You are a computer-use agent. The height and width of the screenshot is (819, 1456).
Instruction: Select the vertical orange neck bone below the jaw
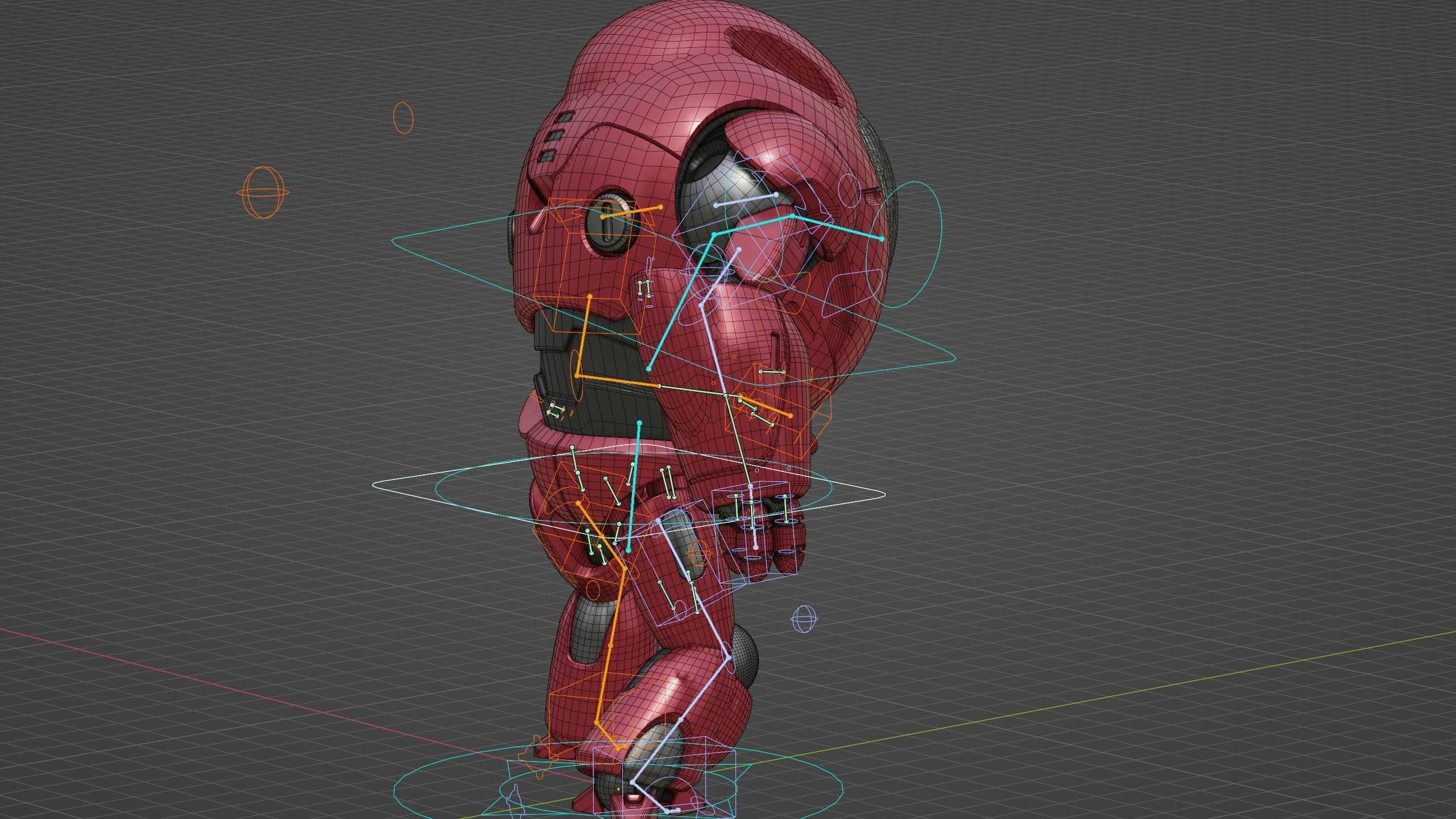[584, 336]
